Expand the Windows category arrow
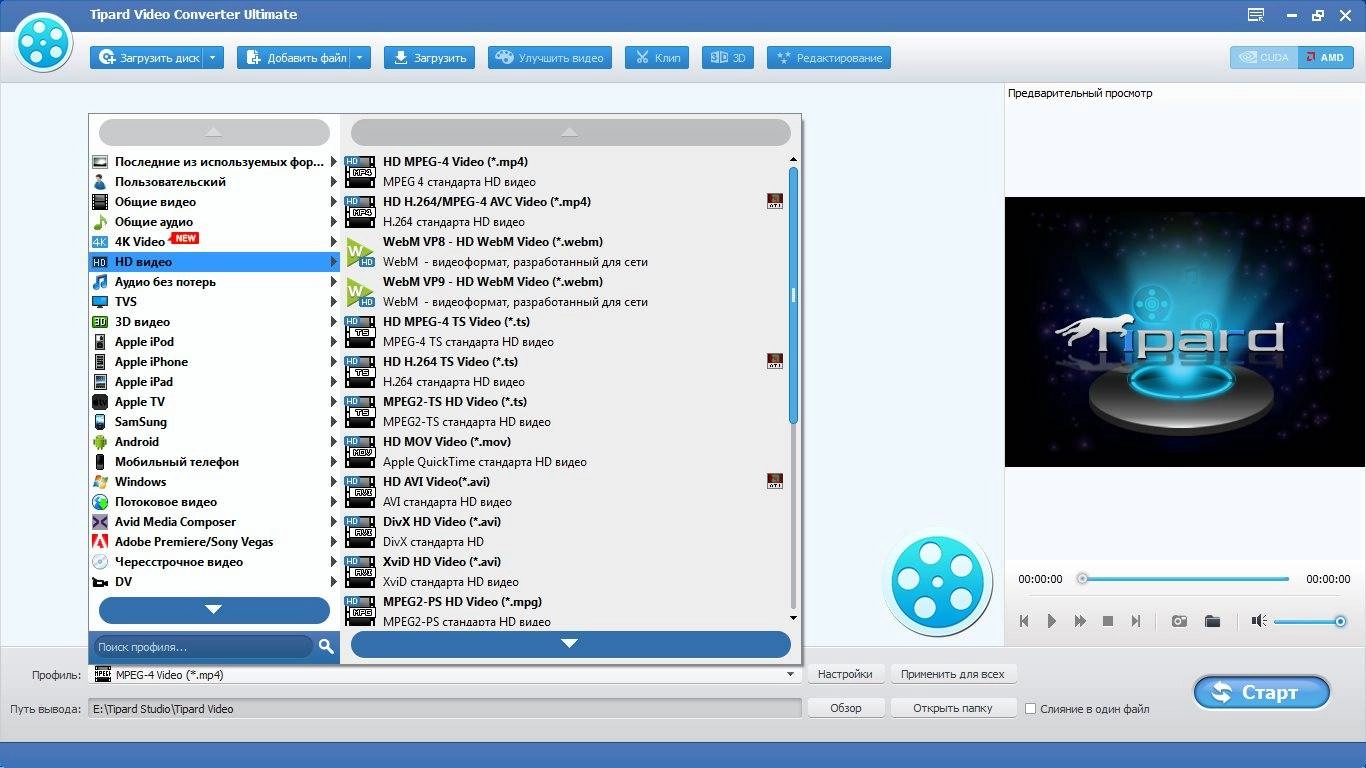The width and height of the screenshot is (1366, 768). click(334, 481)
